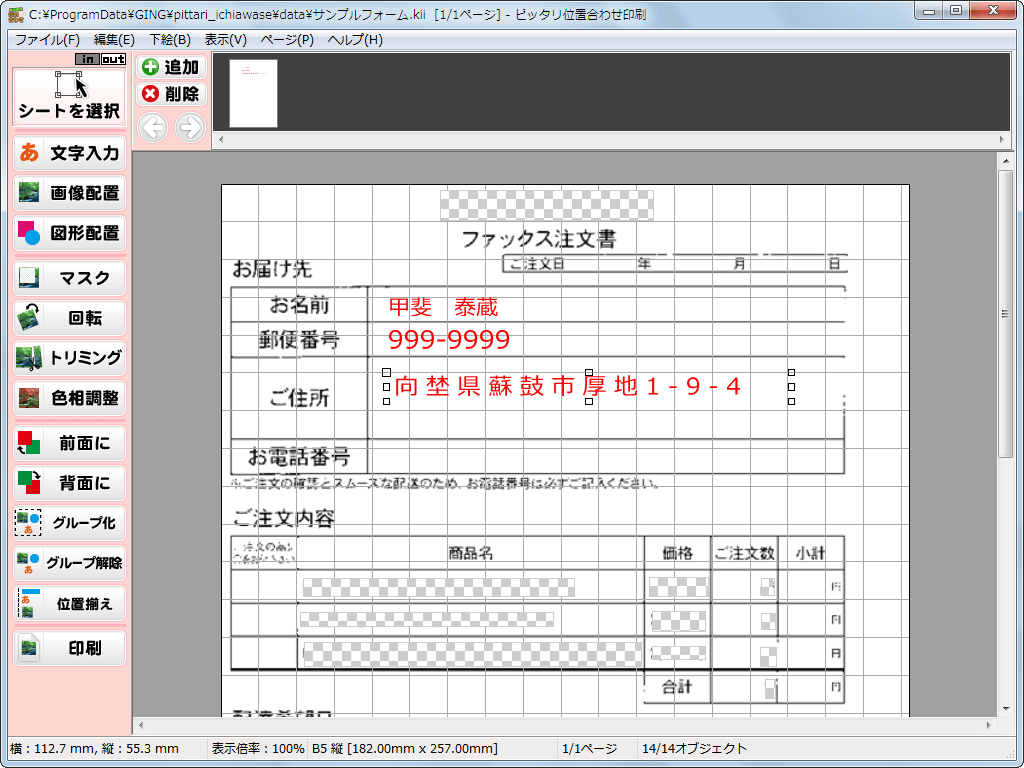This screenshot has width=1024, height=768.
Task: Open the 印刷 print function
Action: pos(69,648)
